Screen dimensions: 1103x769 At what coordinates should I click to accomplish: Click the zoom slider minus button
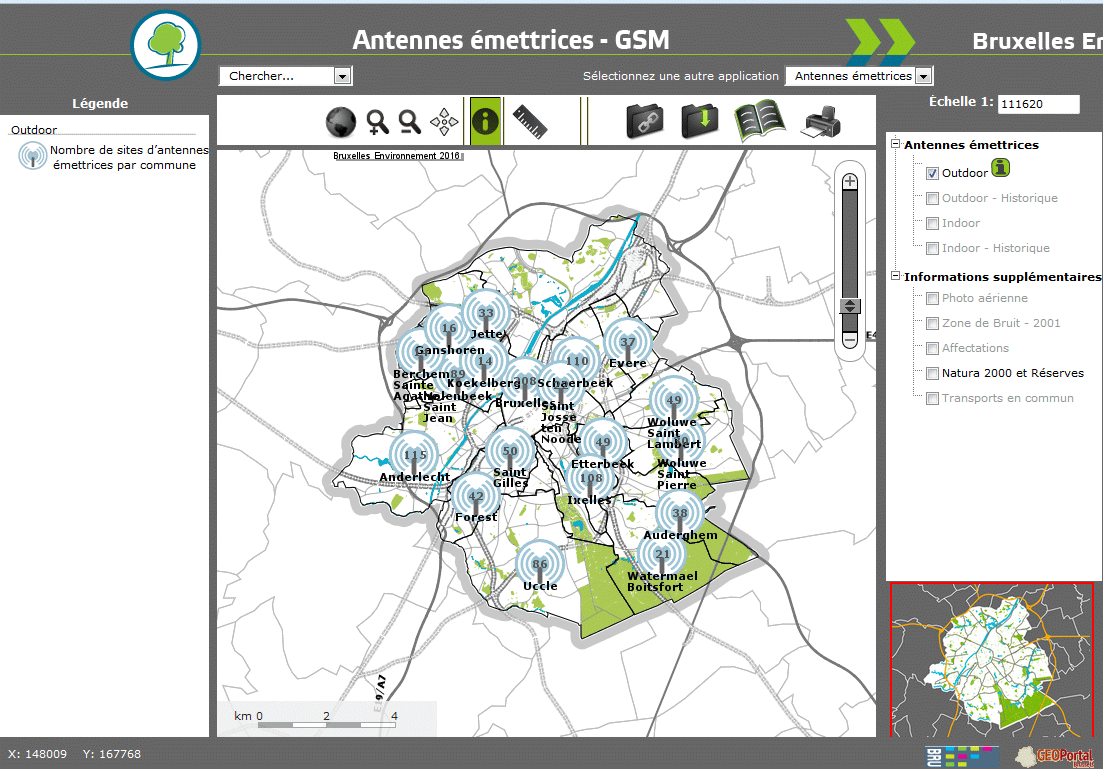pos(850,340)
